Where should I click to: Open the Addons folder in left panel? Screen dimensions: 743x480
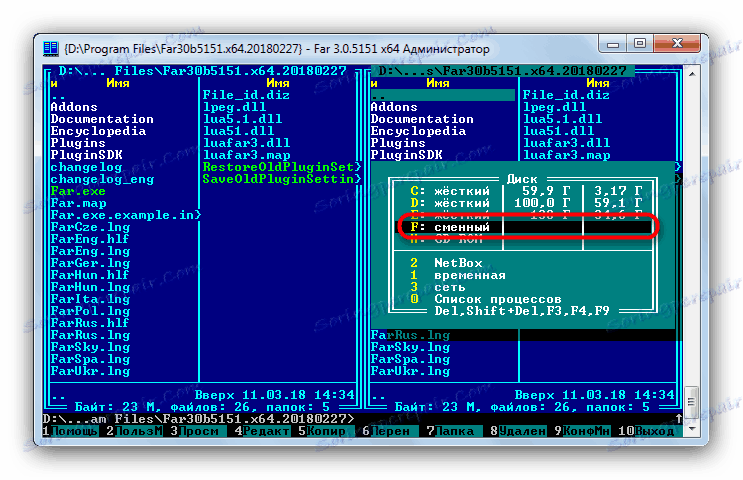(x=74, y=107)
